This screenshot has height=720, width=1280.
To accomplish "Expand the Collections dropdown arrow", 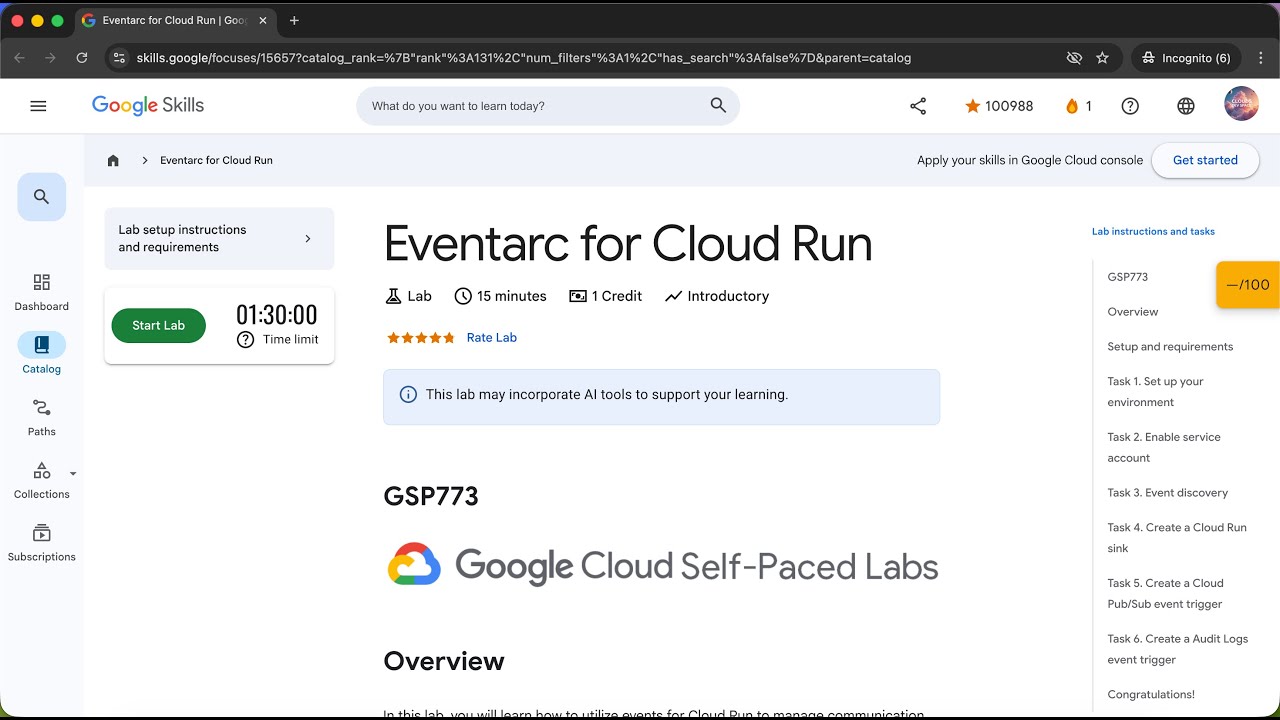I will (73, 474).
